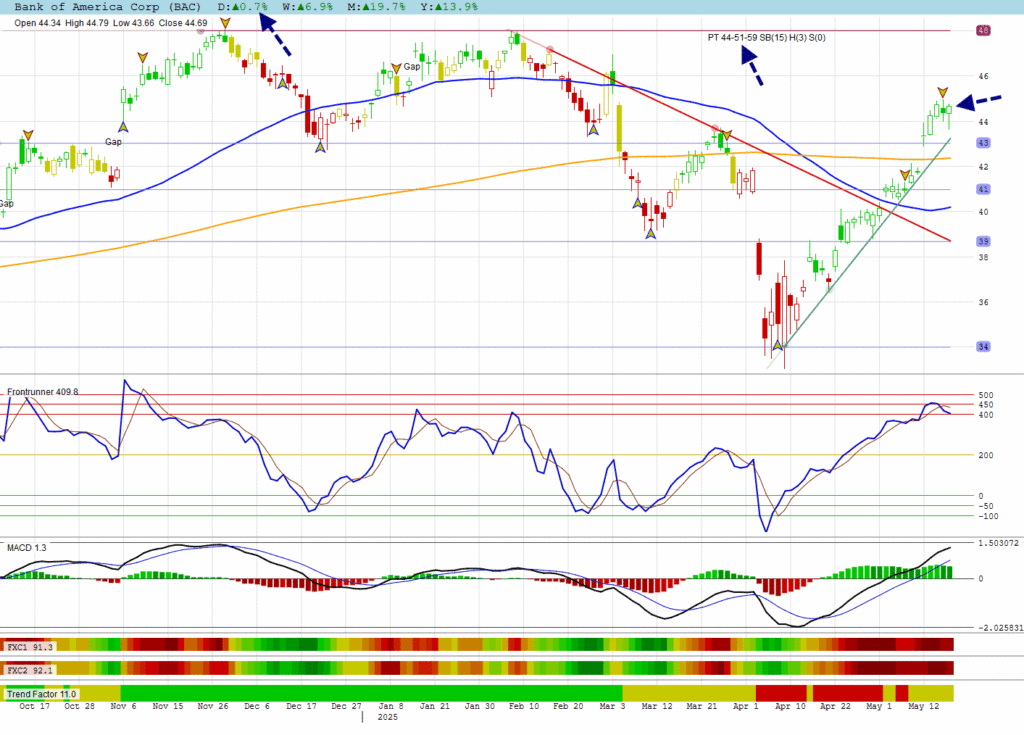Select the Feb 10 date on the time axis
This screenshot has height=735, width=1024.
(x=524, y=706)
